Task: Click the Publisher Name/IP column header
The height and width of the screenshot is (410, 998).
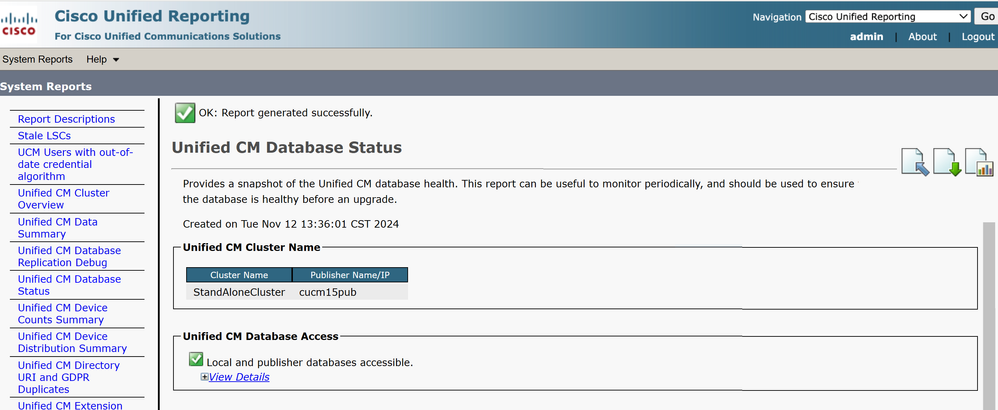Action: click(349, 275)
